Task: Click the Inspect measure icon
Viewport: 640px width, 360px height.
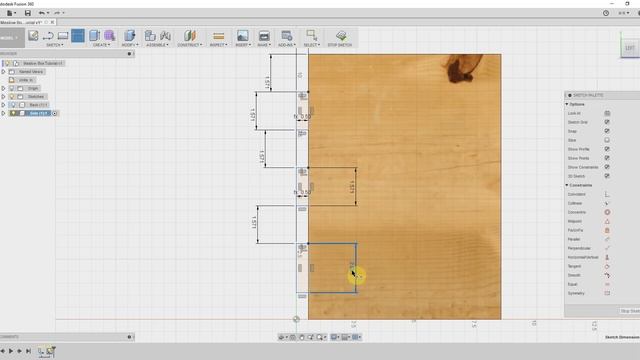Action: point(218,36)
